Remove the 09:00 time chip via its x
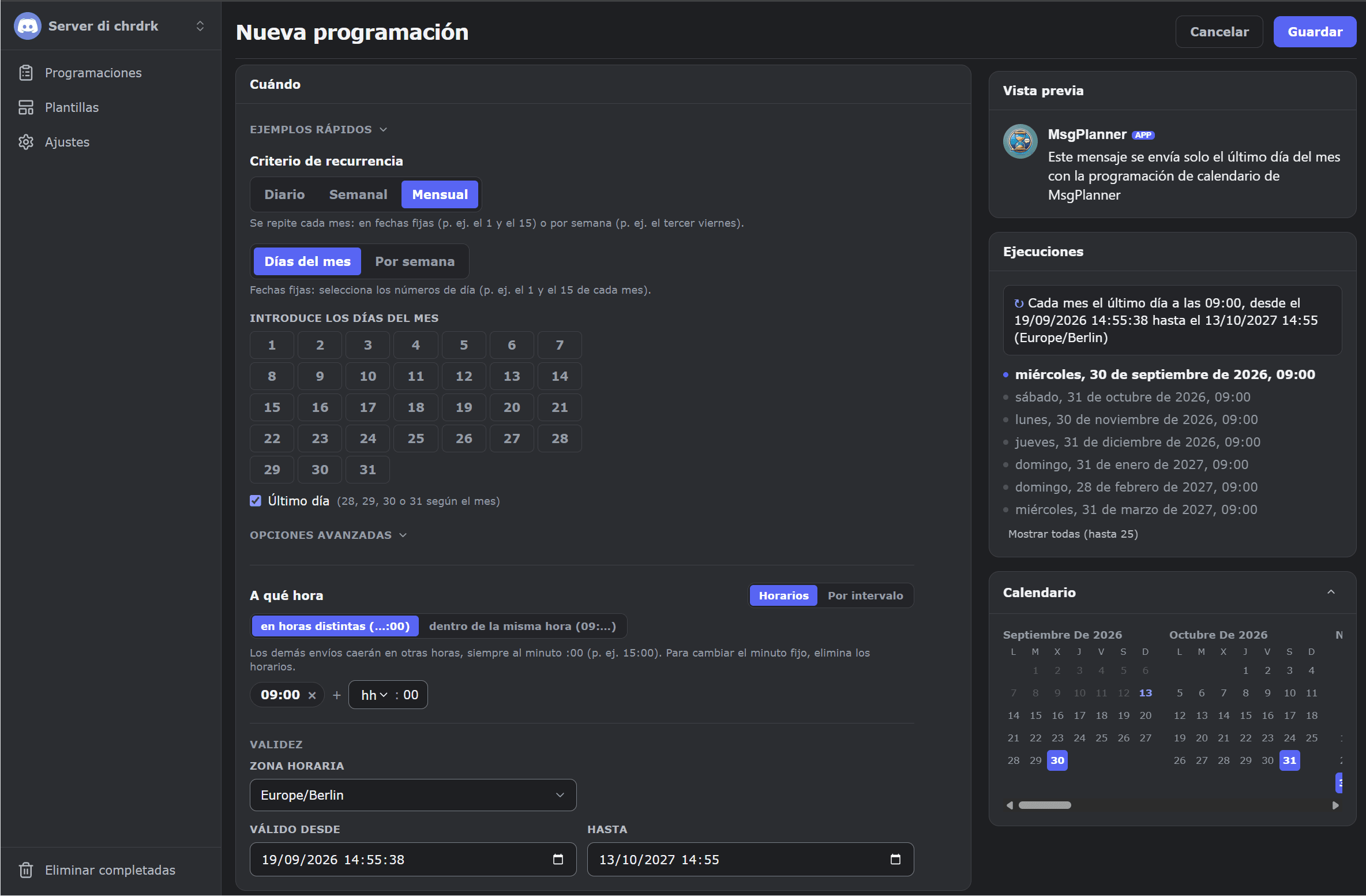This screenshot has width=1366, height=896. pyautogui.click(x=312, y=695)
